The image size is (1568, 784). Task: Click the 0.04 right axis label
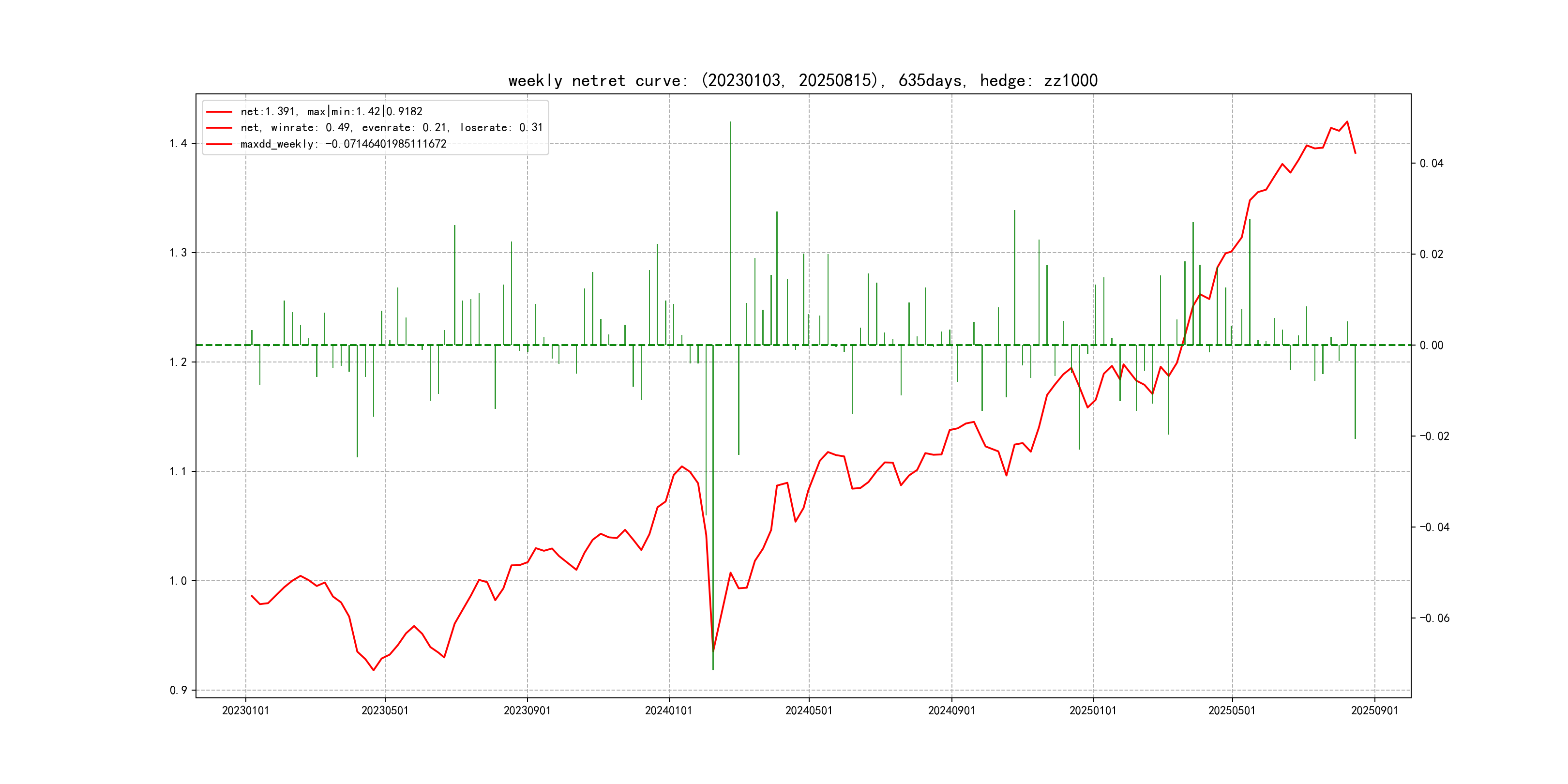click(1431, 163)
